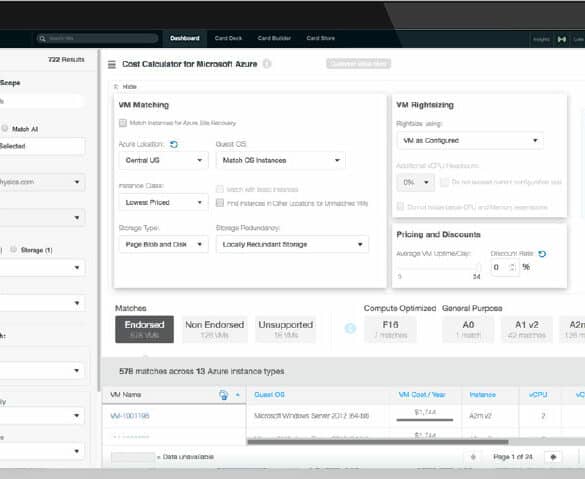Enable Match instances for Azure Site Recovery
This screenshot has height=479, width=585.
[123, 123]
